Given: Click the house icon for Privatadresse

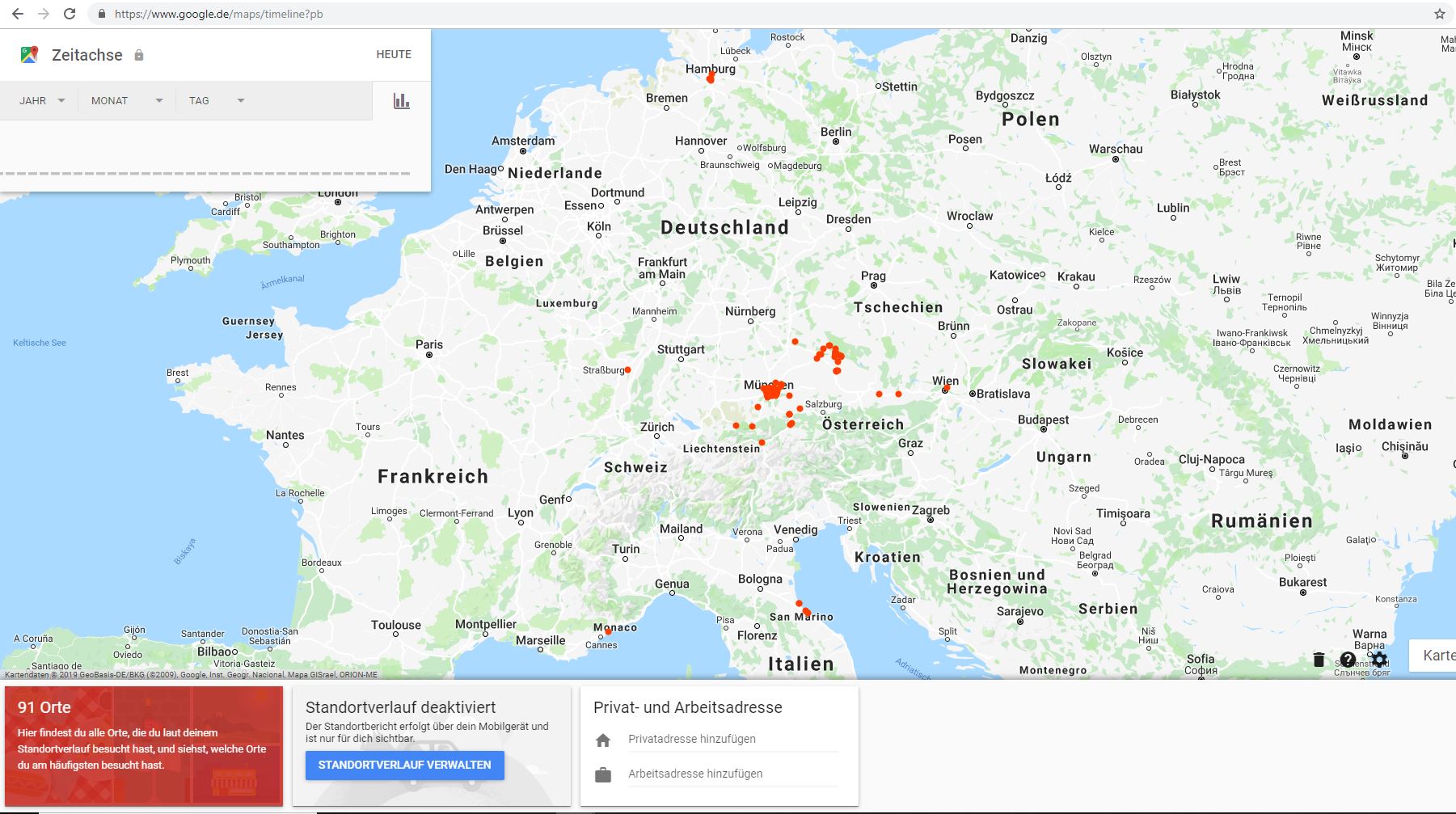Looking at the screenshot, I should click(x=603, y=740).
